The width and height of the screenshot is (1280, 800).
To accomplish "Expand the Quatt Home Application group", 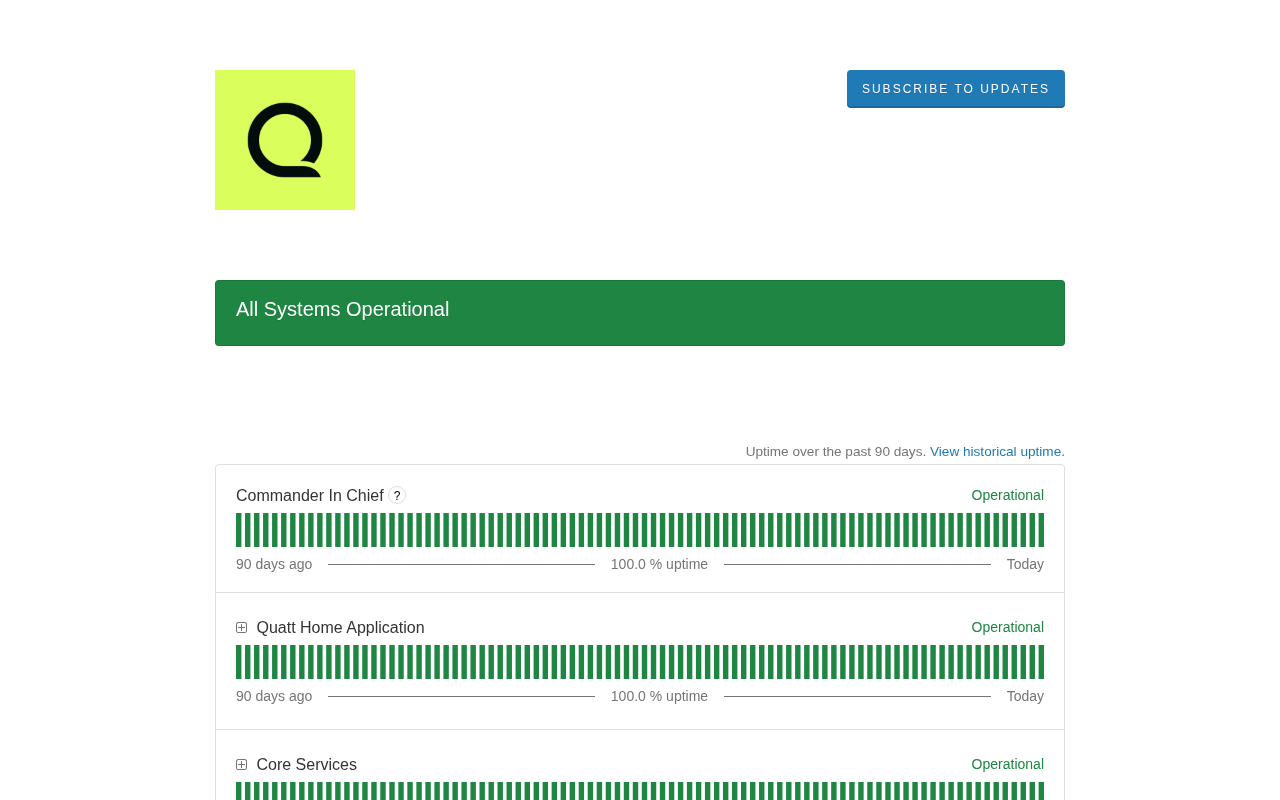I will 241,628.
